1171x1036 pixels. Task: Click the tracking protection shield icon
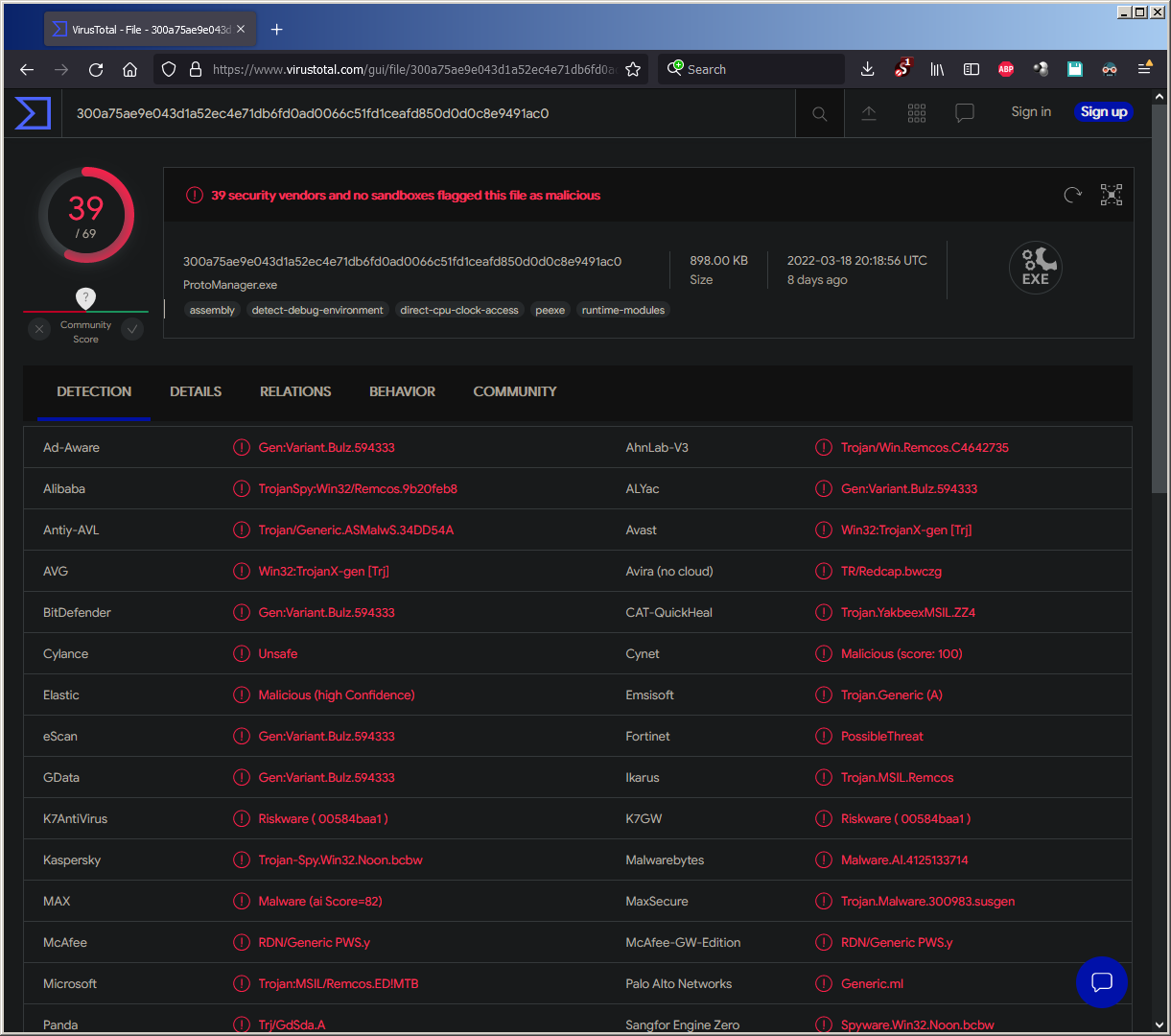169,69
